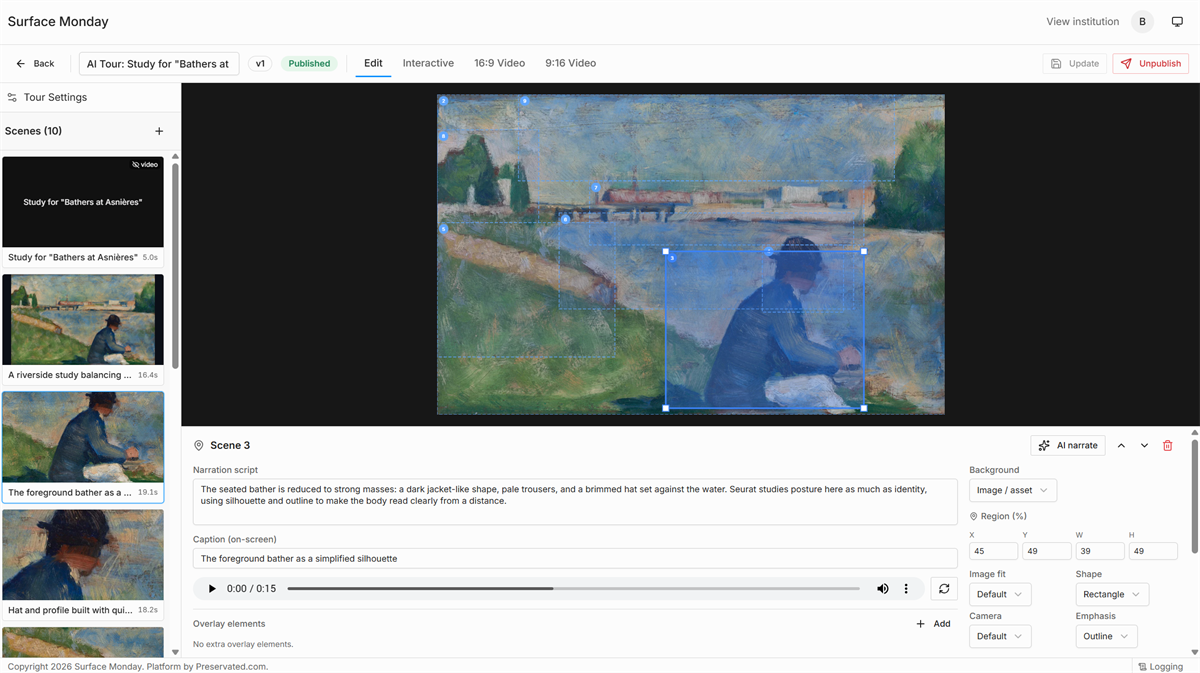Click region marker 3 on canvas
This screenshot has width=1200, height=673.
672,258
